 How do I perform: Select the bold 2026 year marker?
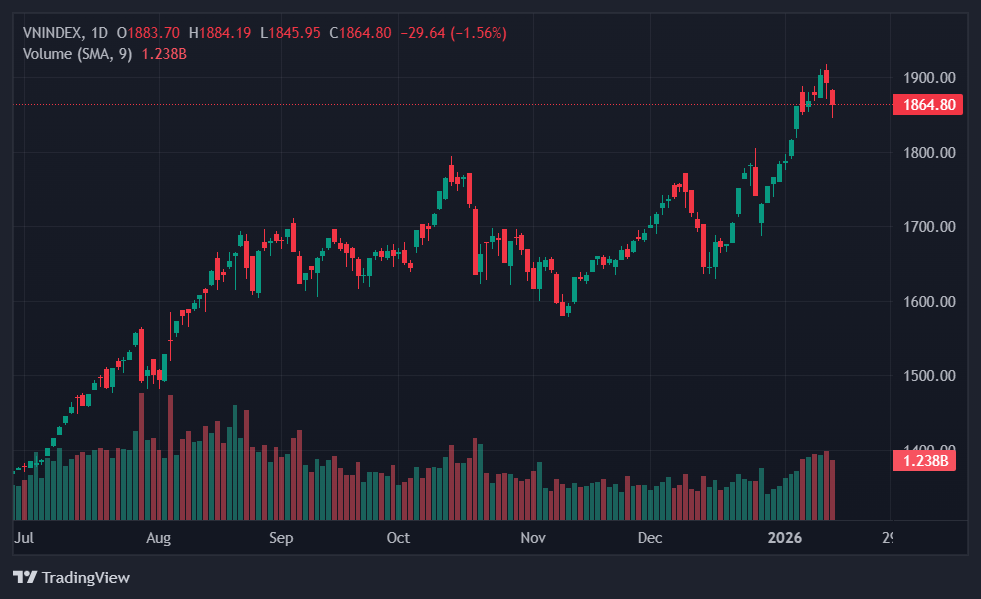(785, 539)
